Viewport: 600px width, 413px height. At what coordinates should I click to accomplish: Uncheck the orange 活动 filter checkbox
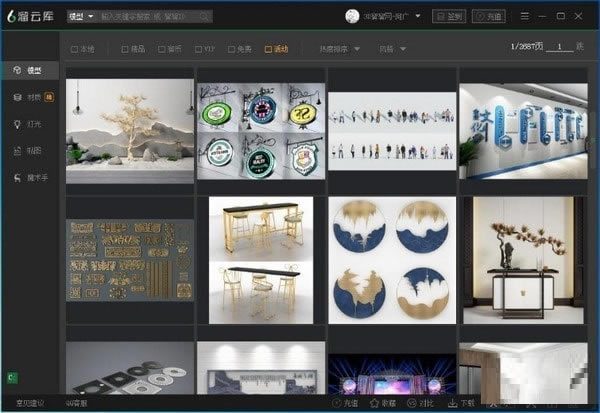tap(268, 48)
